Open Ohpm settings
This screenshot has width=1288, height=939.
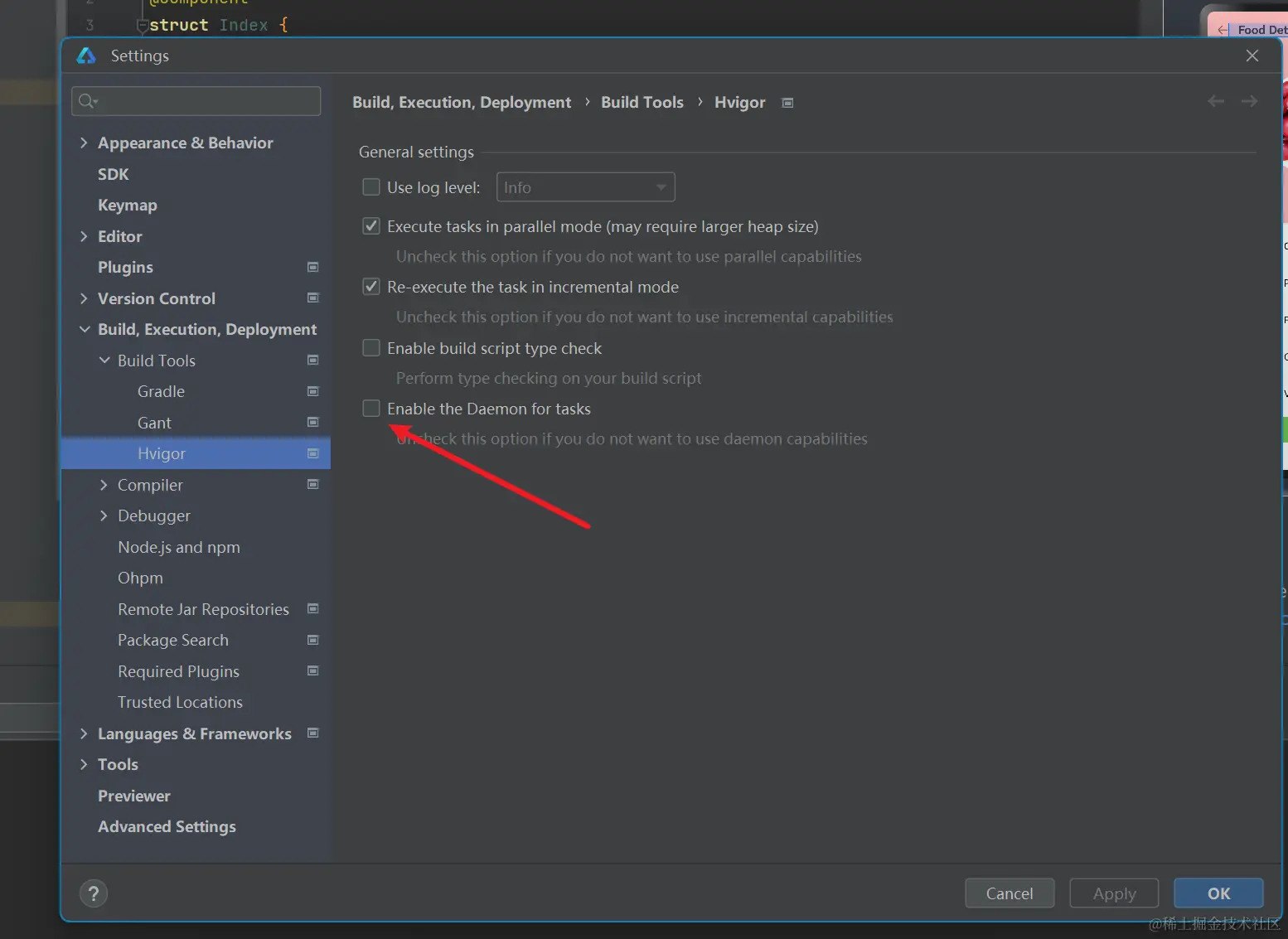pos(140,578)
